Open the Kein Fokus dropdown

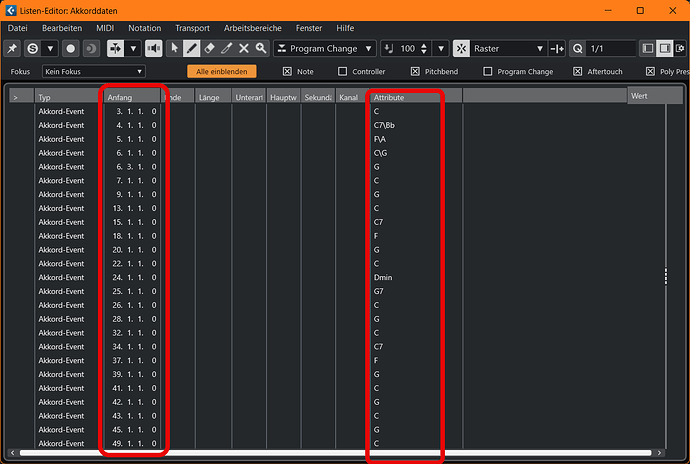94,71
